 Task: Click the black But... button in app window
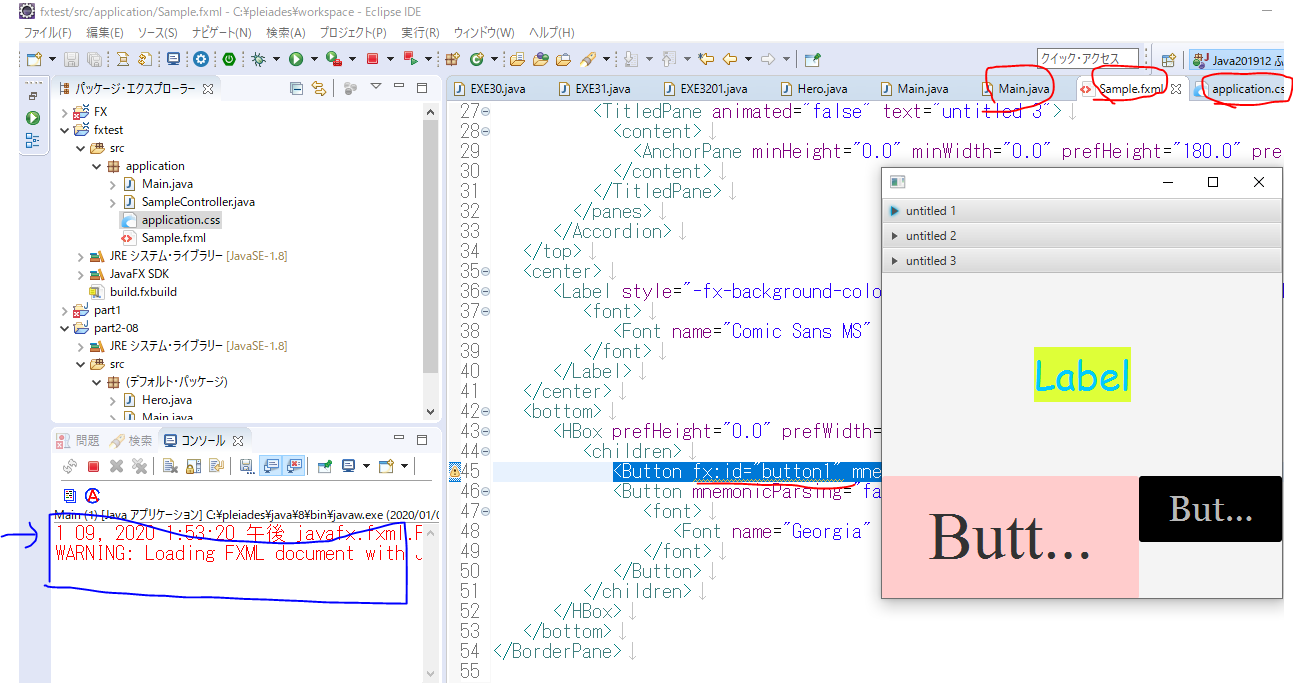[x=1210, y=509]
